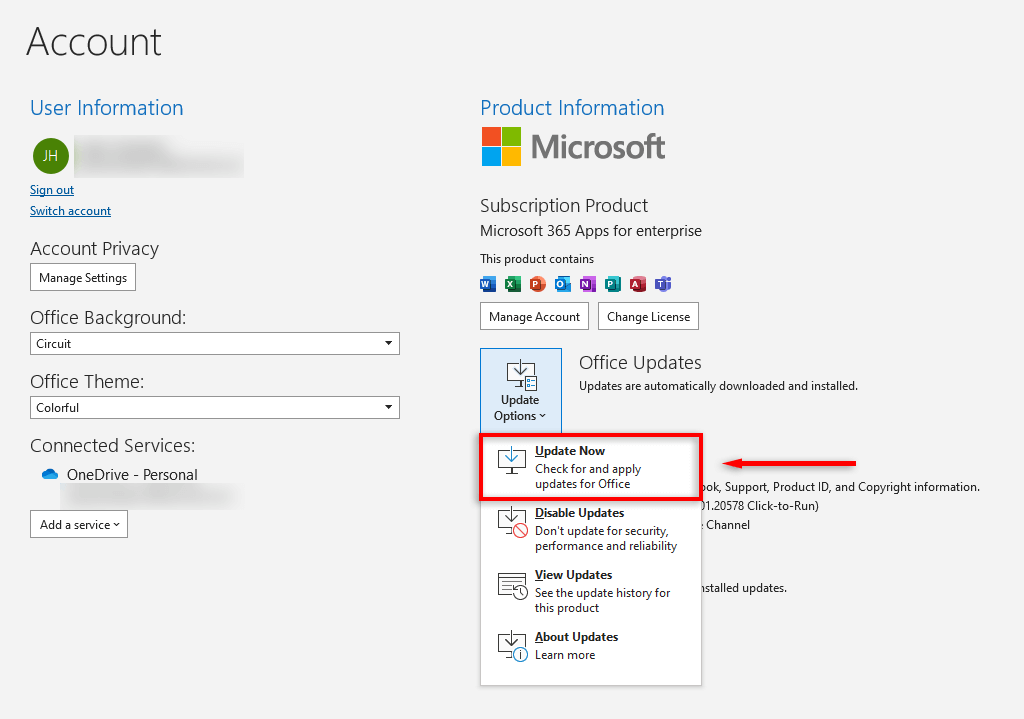The image size is (1024, 719).
Task: Click the Product Information heading
Action: coord(572,108)
